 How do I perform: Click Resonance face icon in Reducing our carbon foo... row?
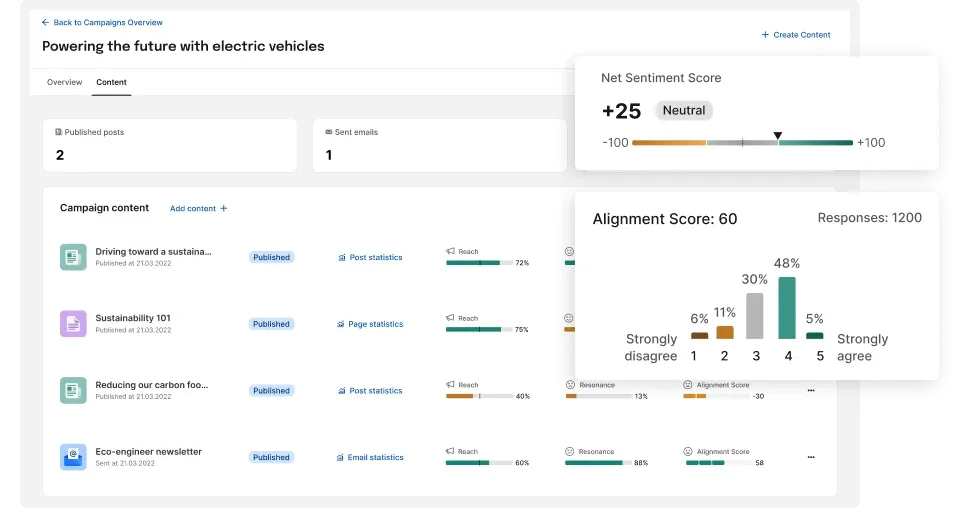pyautogui.click(x=570, y=385)
